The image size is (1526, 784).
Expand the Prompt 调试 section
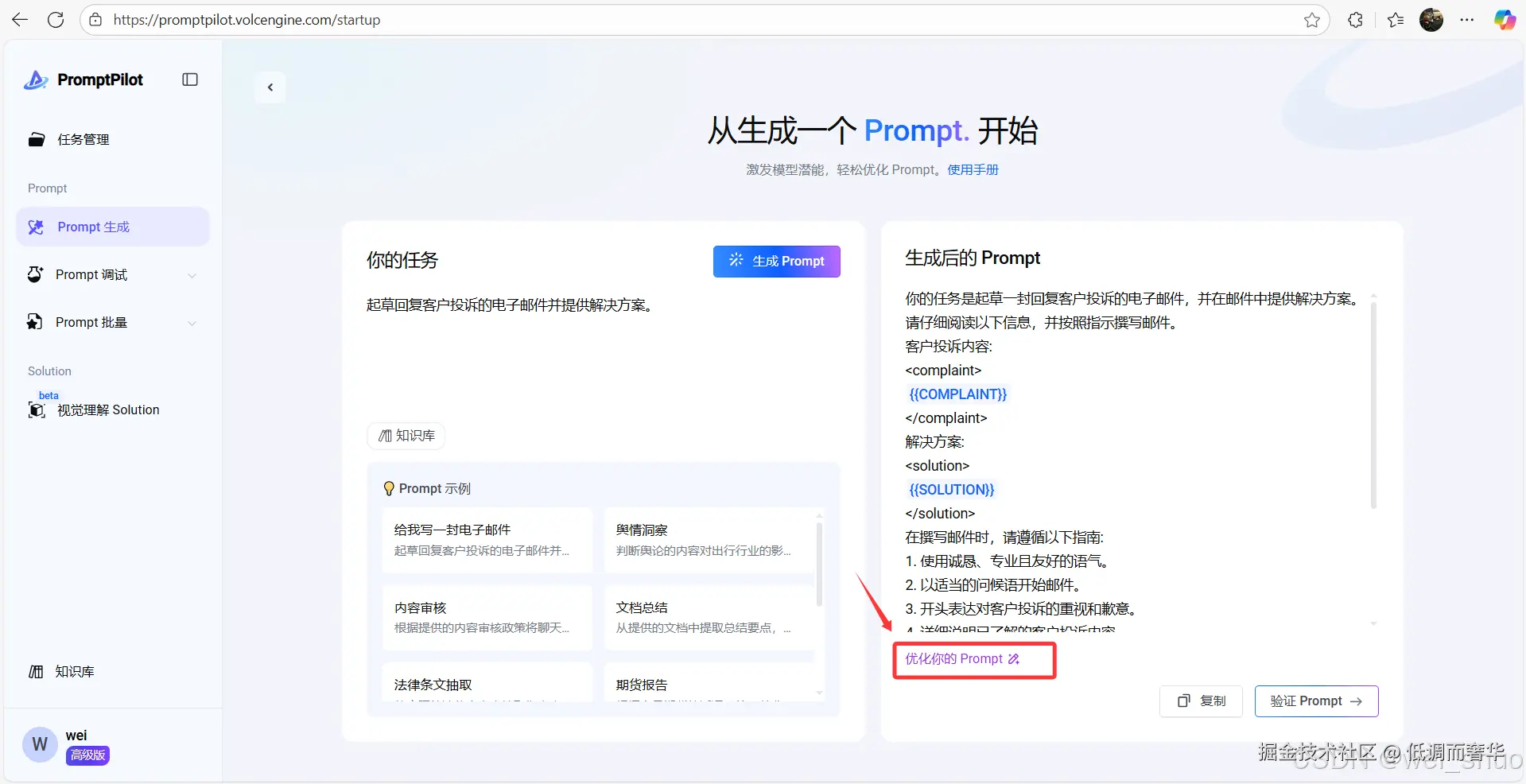(192, 274)
